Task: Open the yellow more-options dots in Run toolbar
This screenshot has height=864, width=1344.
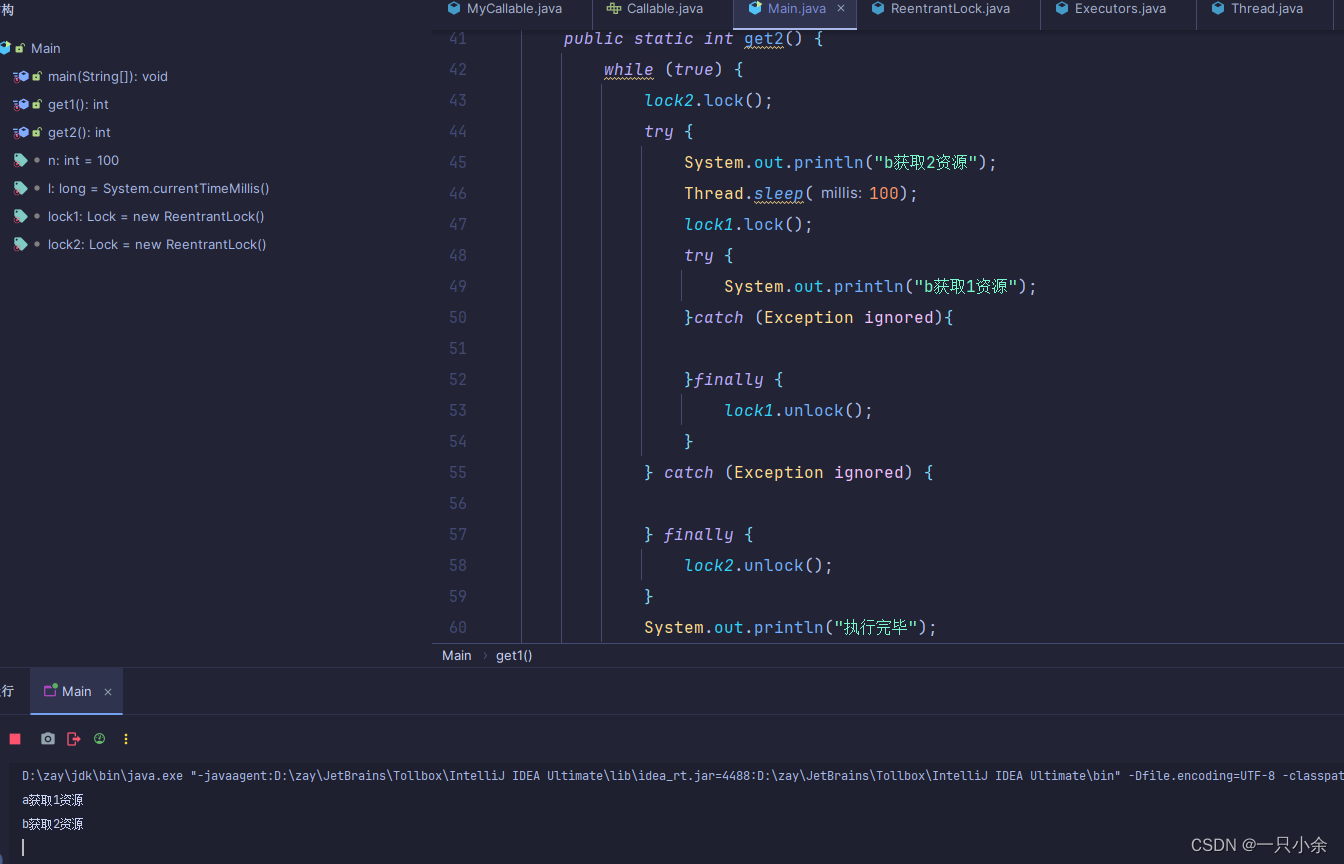Action: pos(126,739)
